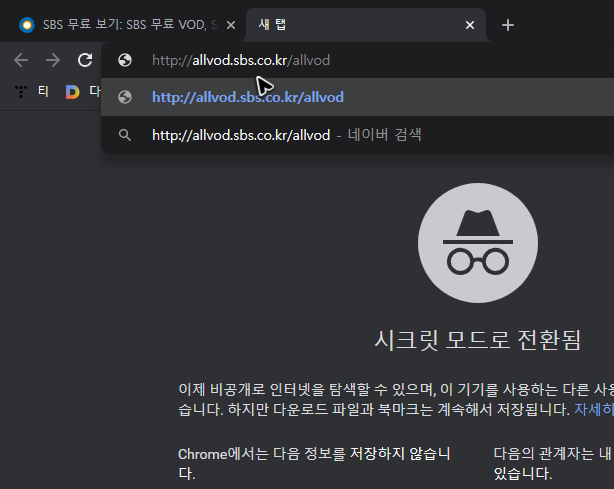The width and height of the screenshot is (614, 489).
Task: Open the 티 bookmark
Action: [x=32, y=92]
